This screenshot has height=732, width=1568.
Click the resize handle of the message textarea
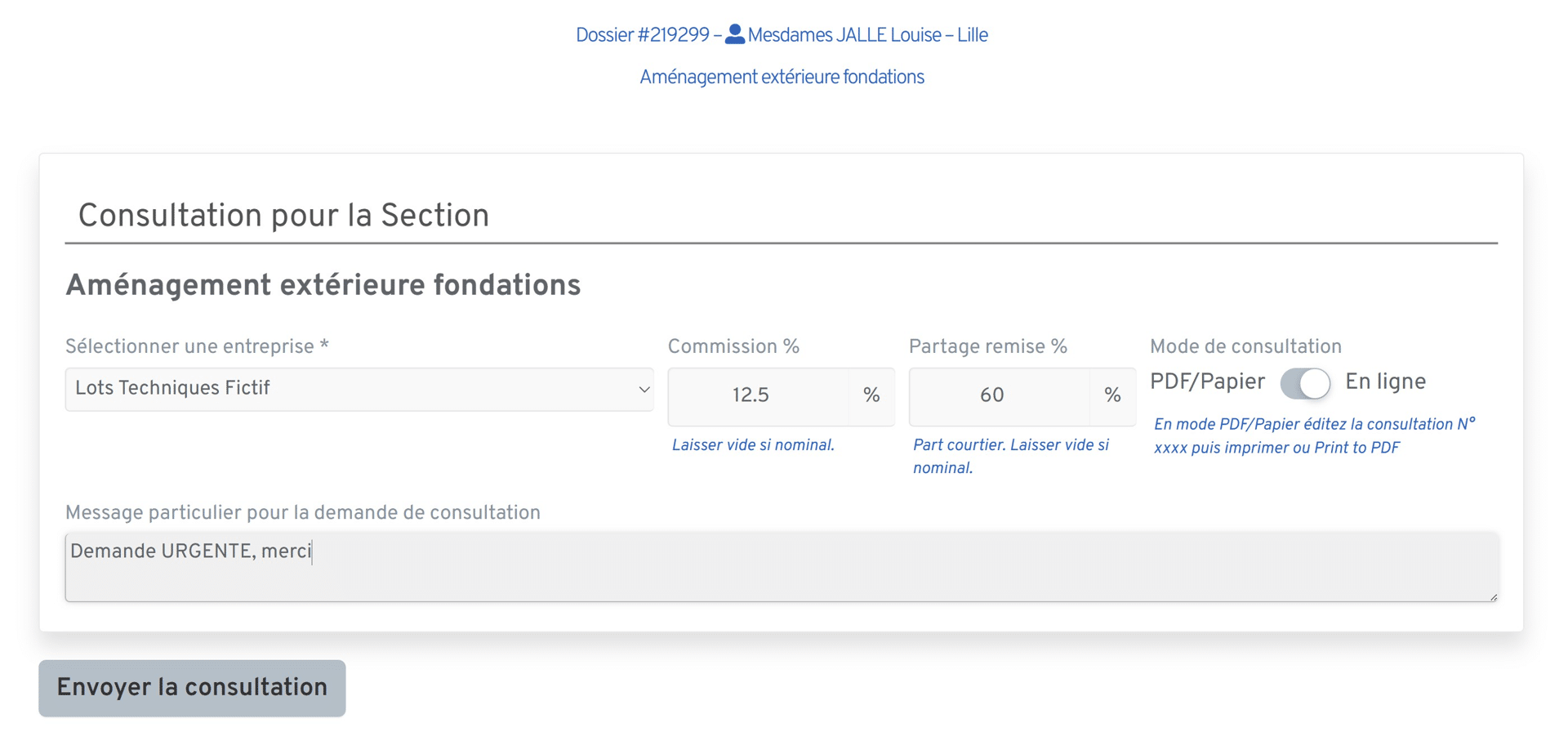[1492, 596]
